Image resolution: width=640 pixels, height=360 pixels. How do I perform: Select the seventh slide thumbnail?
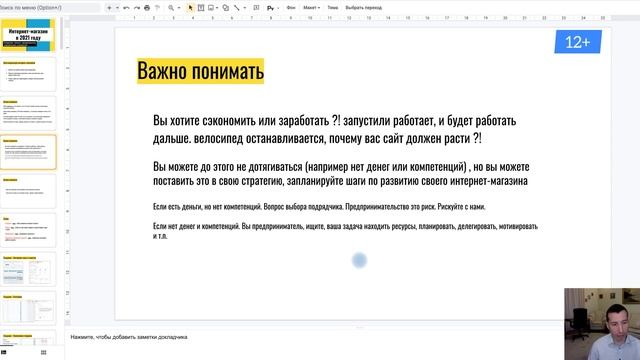tap(28, 269)
